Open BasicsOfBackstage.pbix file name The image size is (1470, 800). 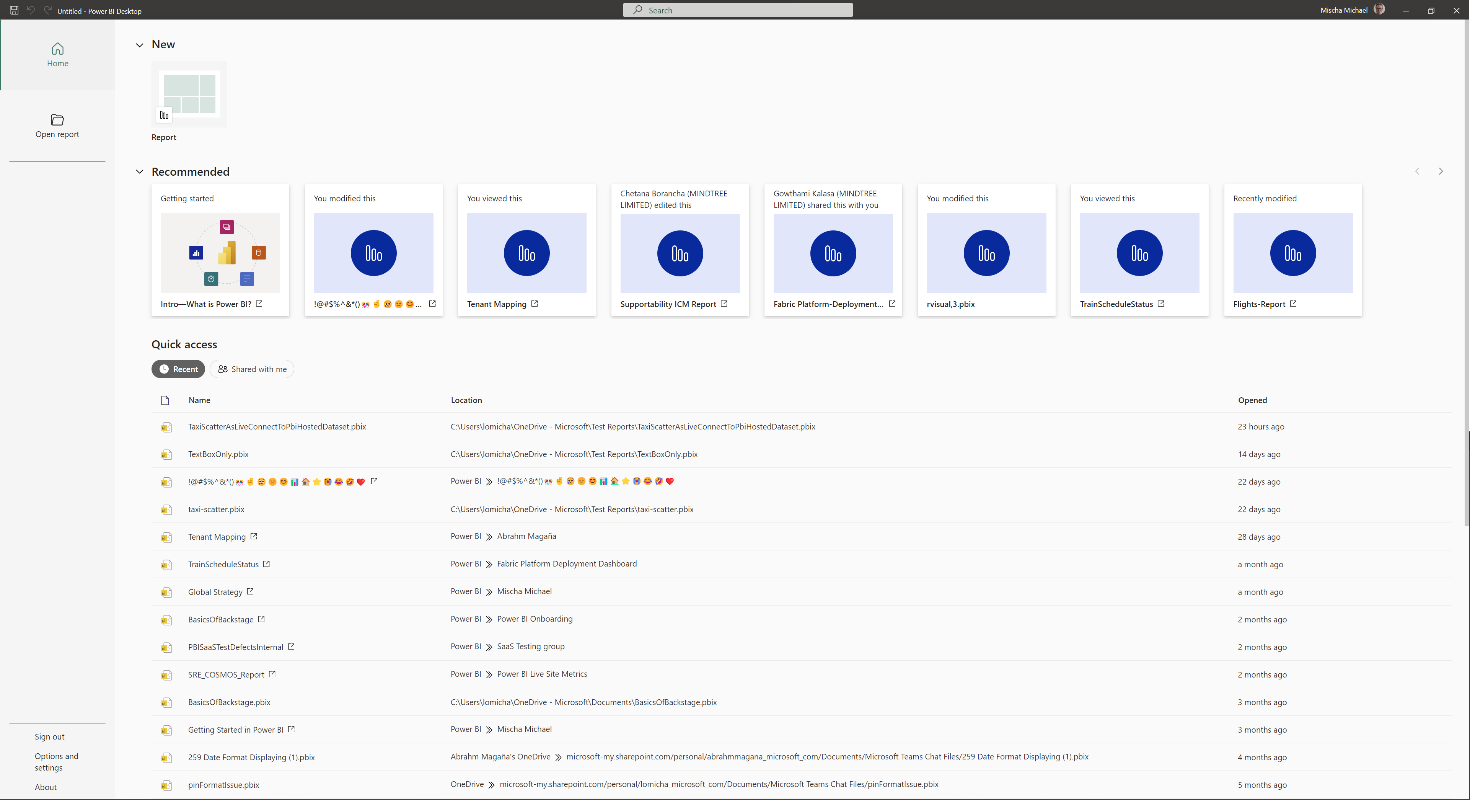[229, 702]
